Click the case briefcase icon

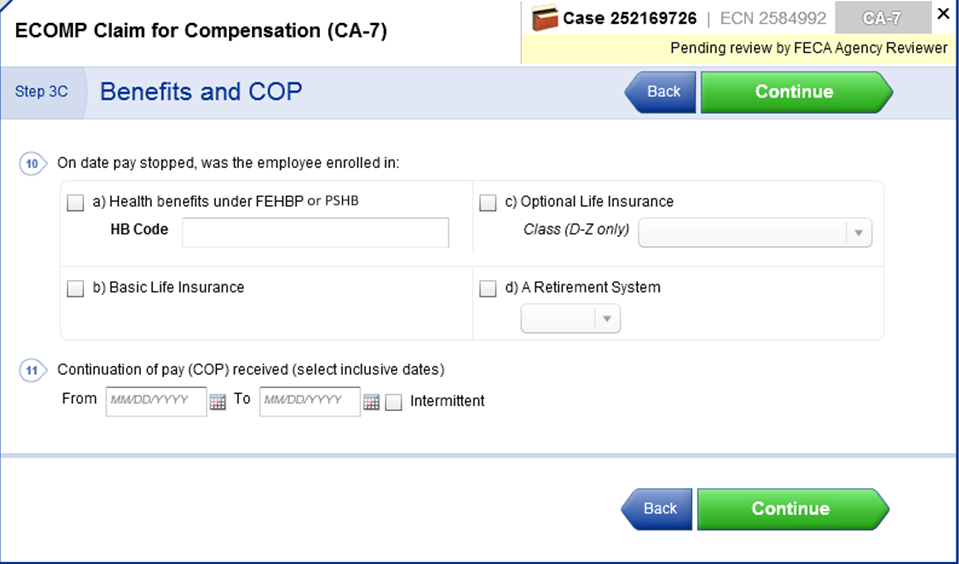(x=545, y=18)
